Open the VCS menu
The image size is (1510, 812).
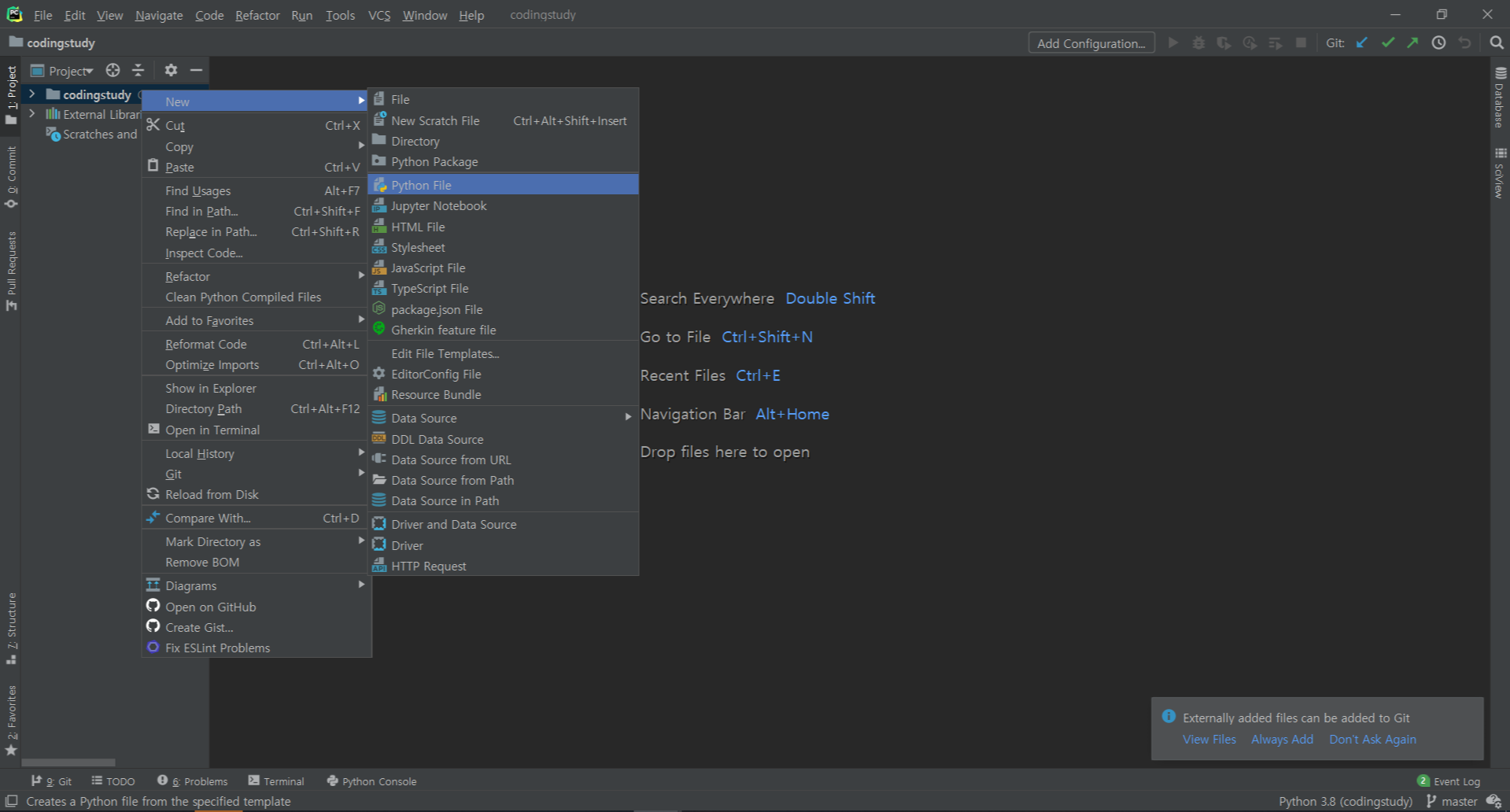click(x=379, y=15)
